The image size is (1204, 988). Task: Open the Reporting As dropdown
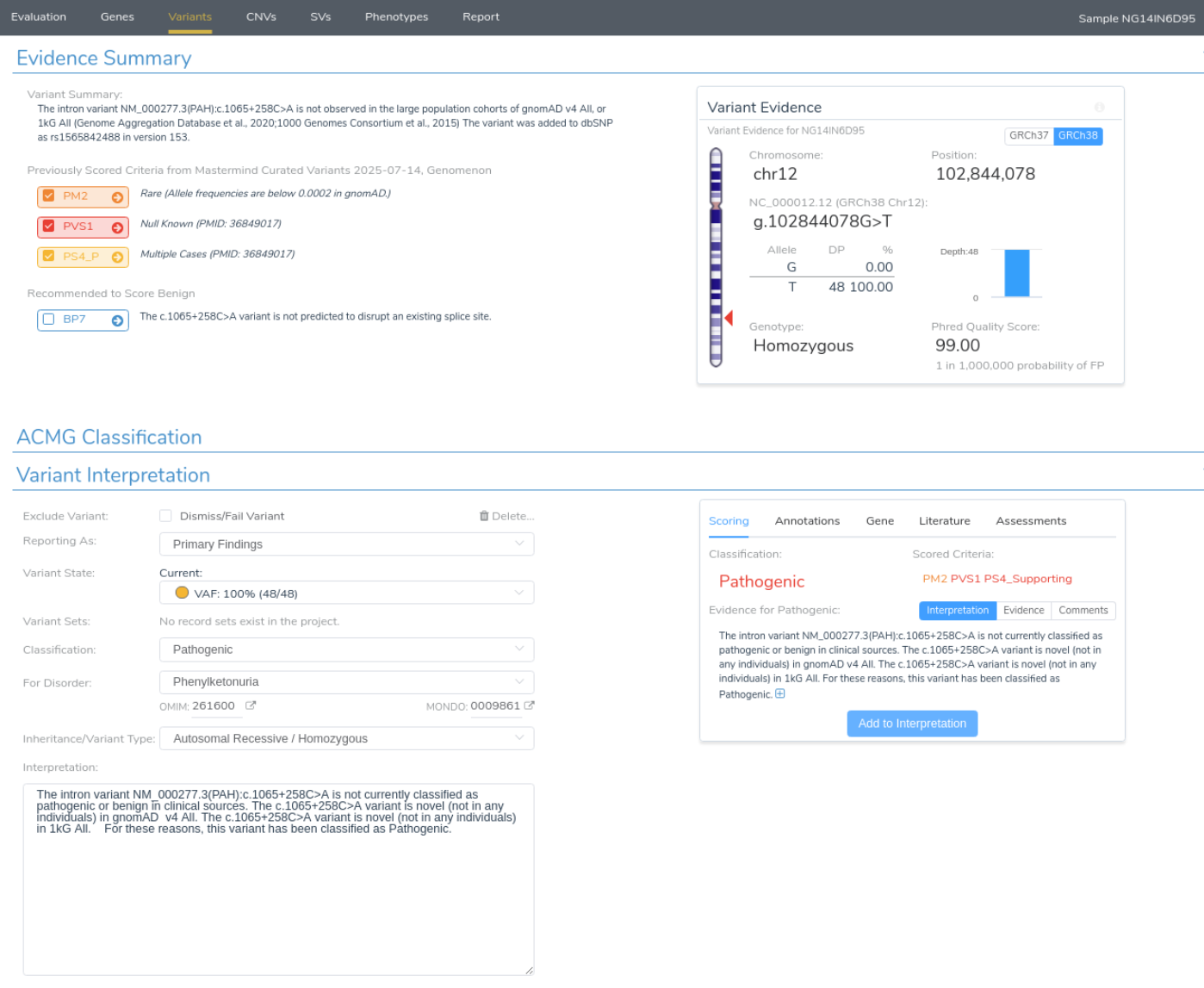346,544
